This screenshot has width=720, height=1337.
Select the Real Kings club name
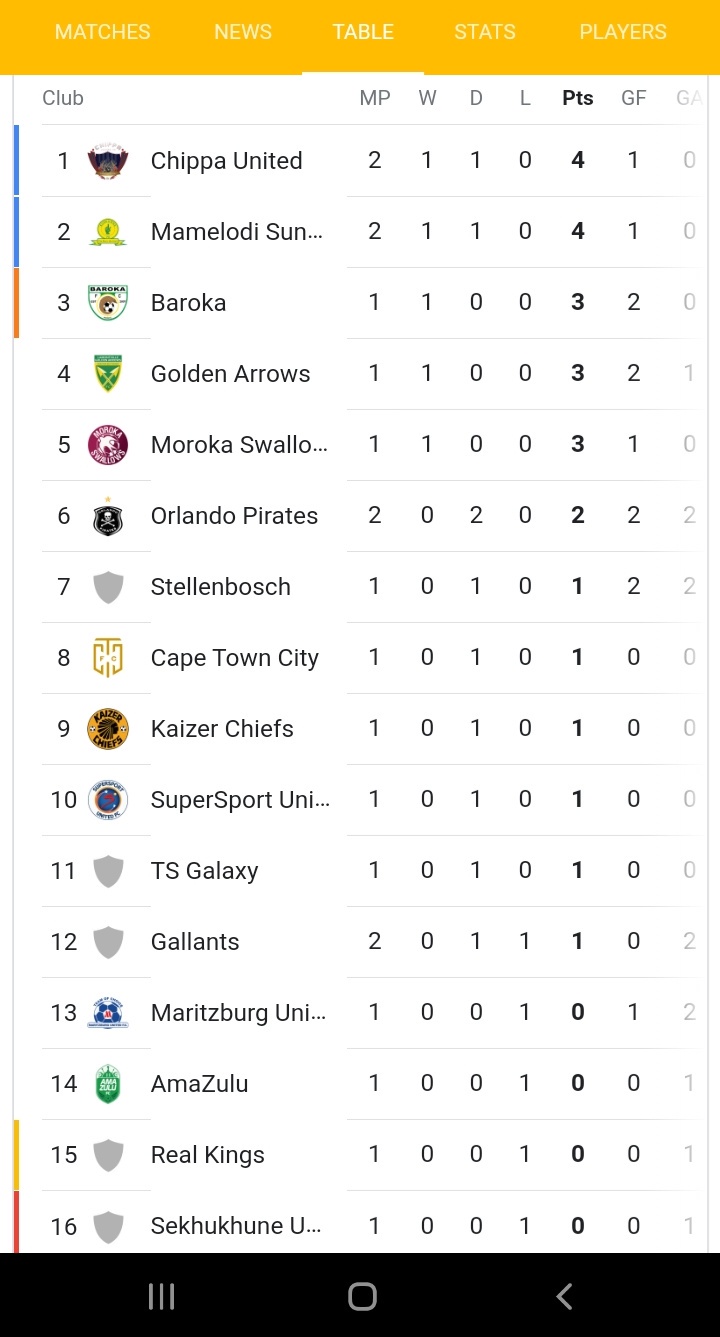coord(208,1155)
